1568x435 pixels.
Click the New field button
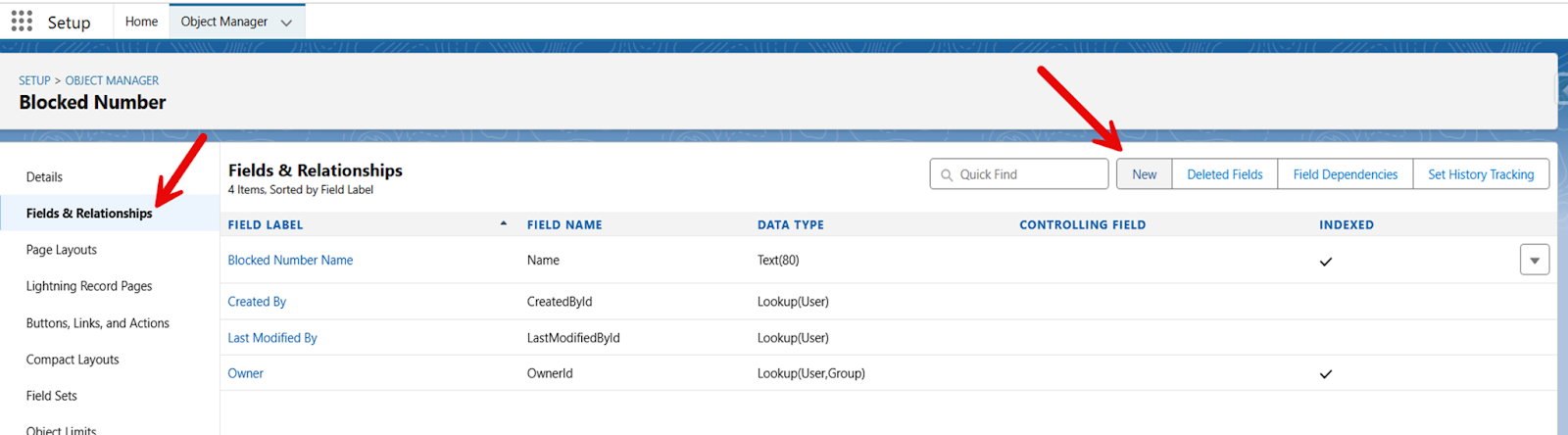[1145, 174]
